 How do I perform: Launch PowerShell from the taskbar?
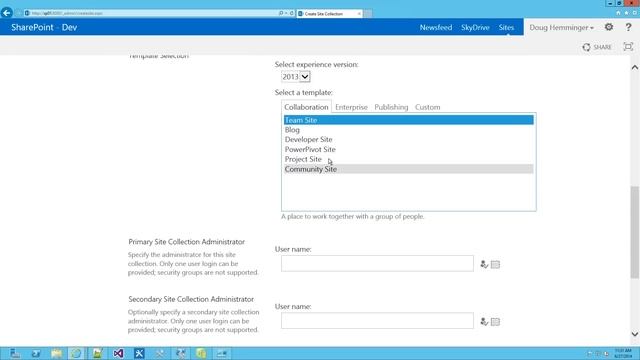(x=36, y=353)
